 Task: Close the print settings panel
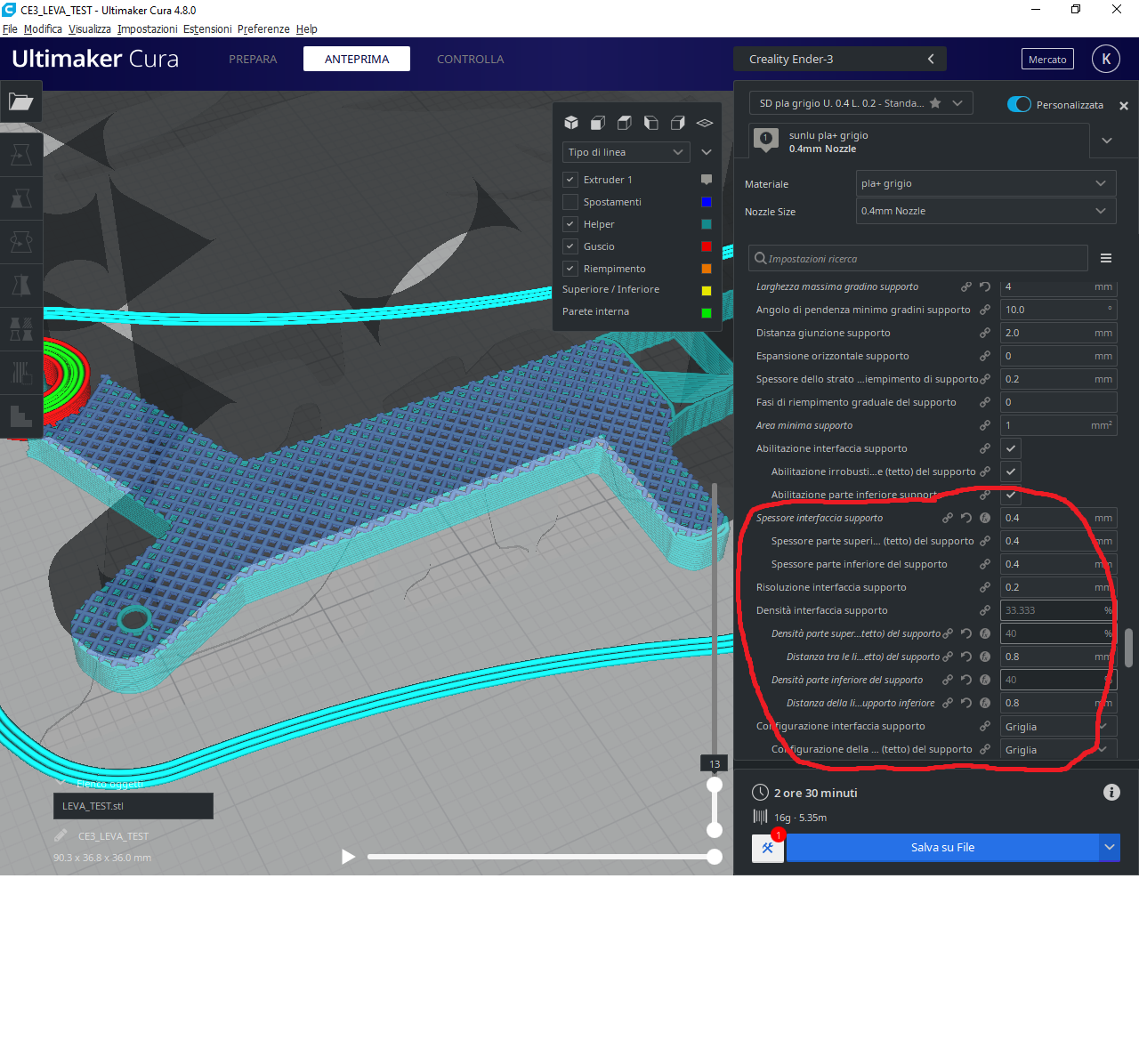click(1124, 105)
